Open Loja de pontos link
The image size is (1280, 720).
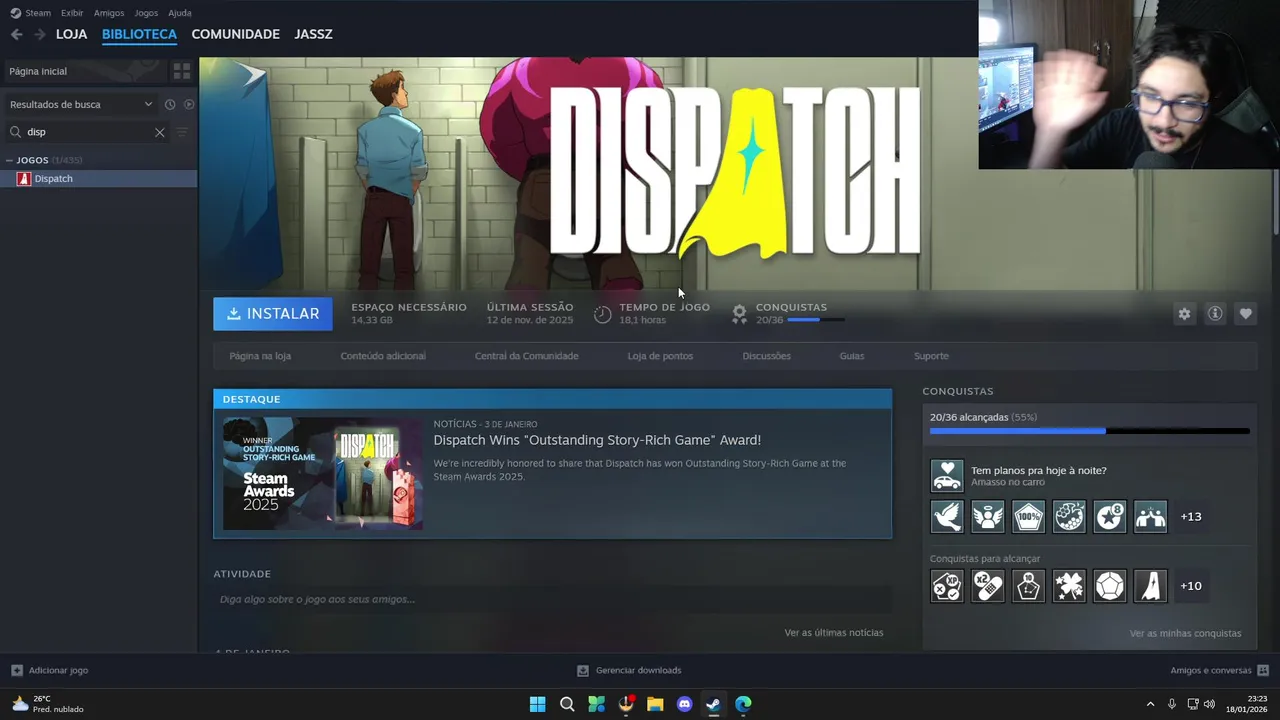[660, 356]
